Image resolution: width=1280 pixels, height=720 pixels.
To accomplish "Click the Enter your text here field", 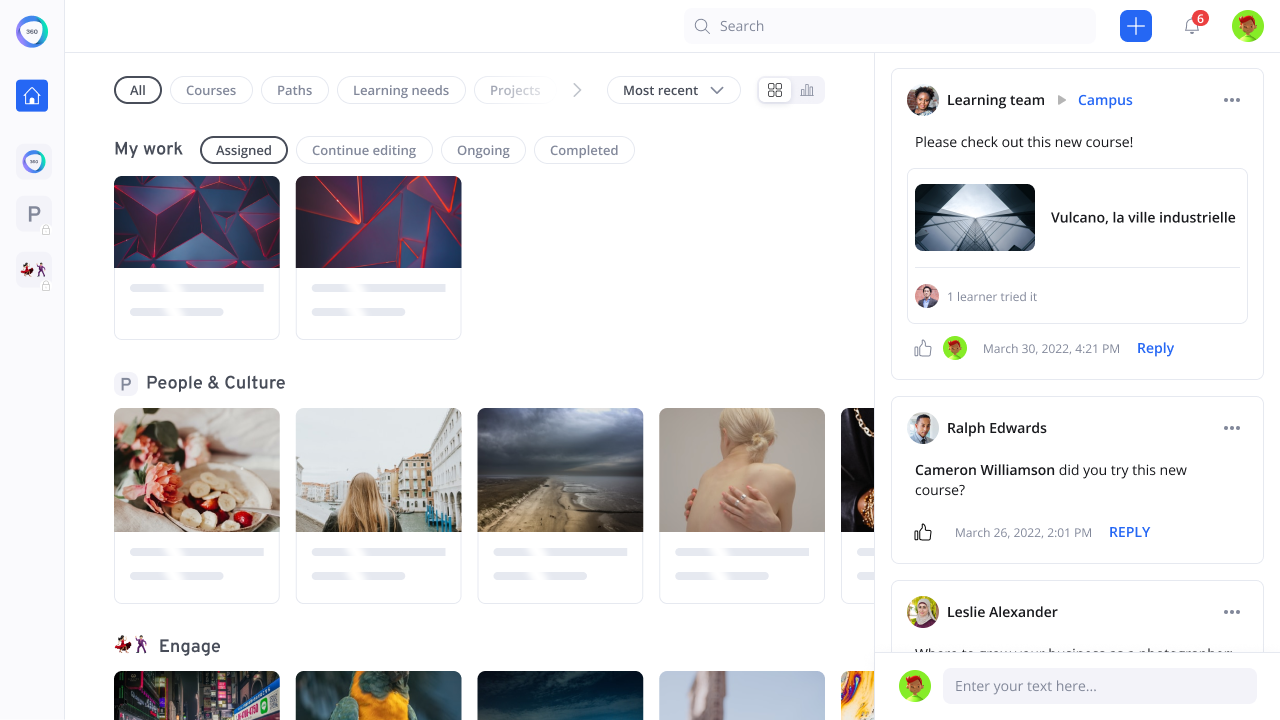I will tap(1099, 686).
